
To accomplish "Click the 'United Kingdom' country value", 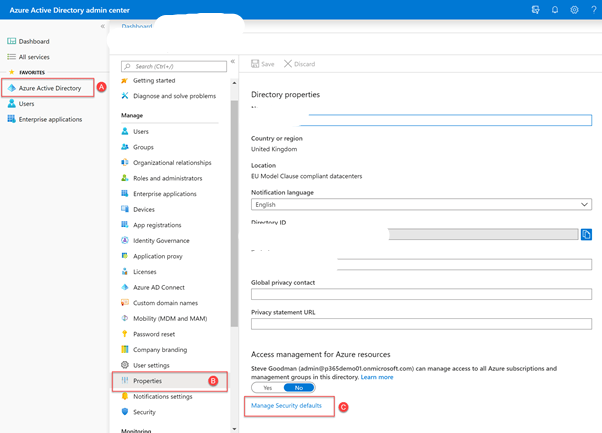I will [274, 149].
